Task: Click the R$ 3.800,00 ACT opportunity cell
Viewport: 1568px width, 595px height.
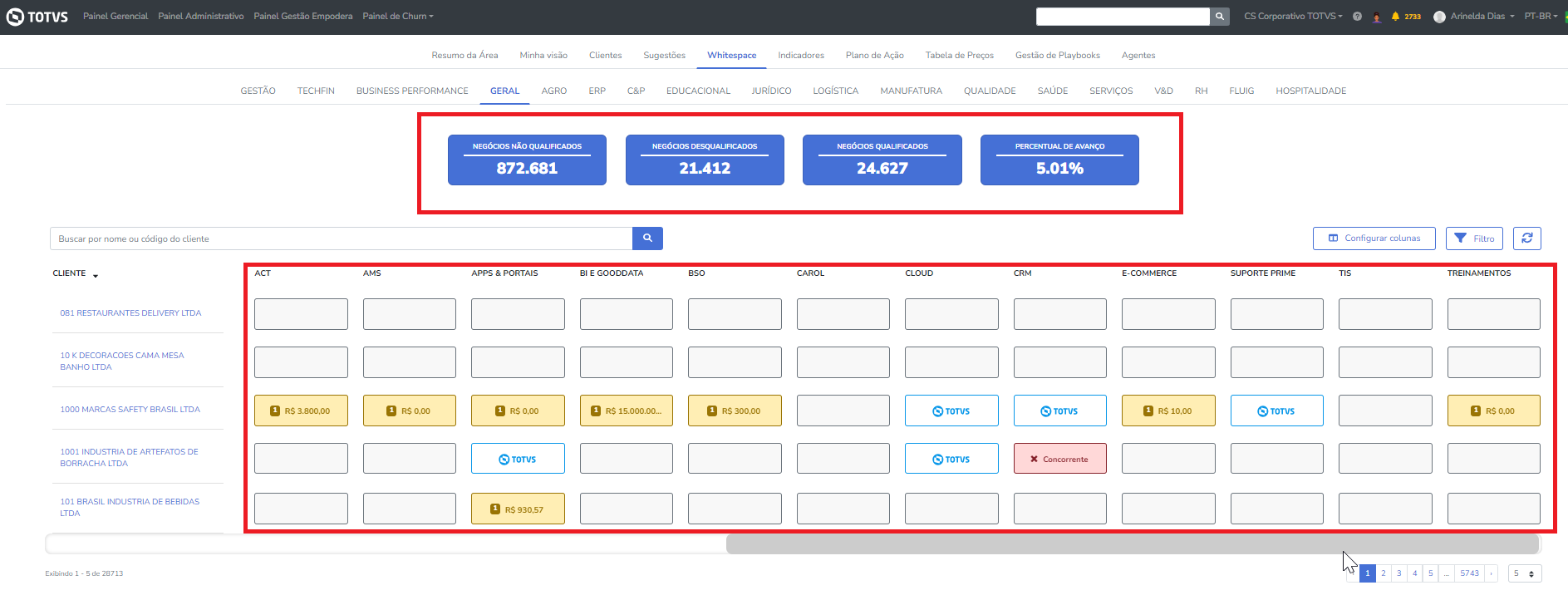Action: 301,411
